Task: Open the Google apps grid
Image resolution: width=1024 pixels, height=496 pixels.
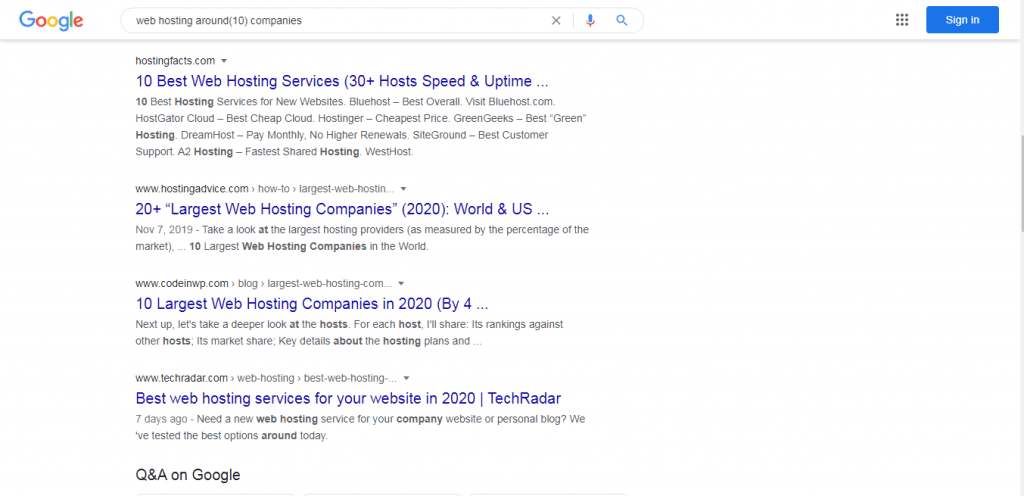Action: (x=902, y=20)
